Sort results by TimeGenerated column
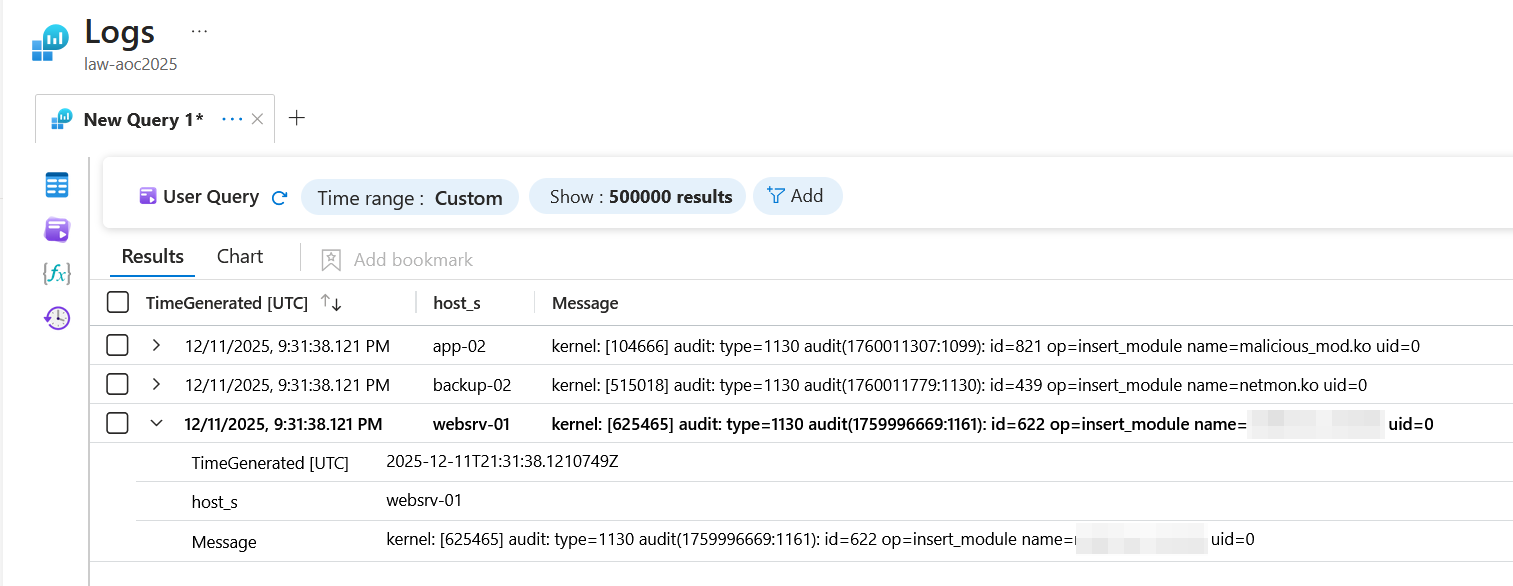Image resolution: width=1513 pixels, height=586 pixels. 330,301
